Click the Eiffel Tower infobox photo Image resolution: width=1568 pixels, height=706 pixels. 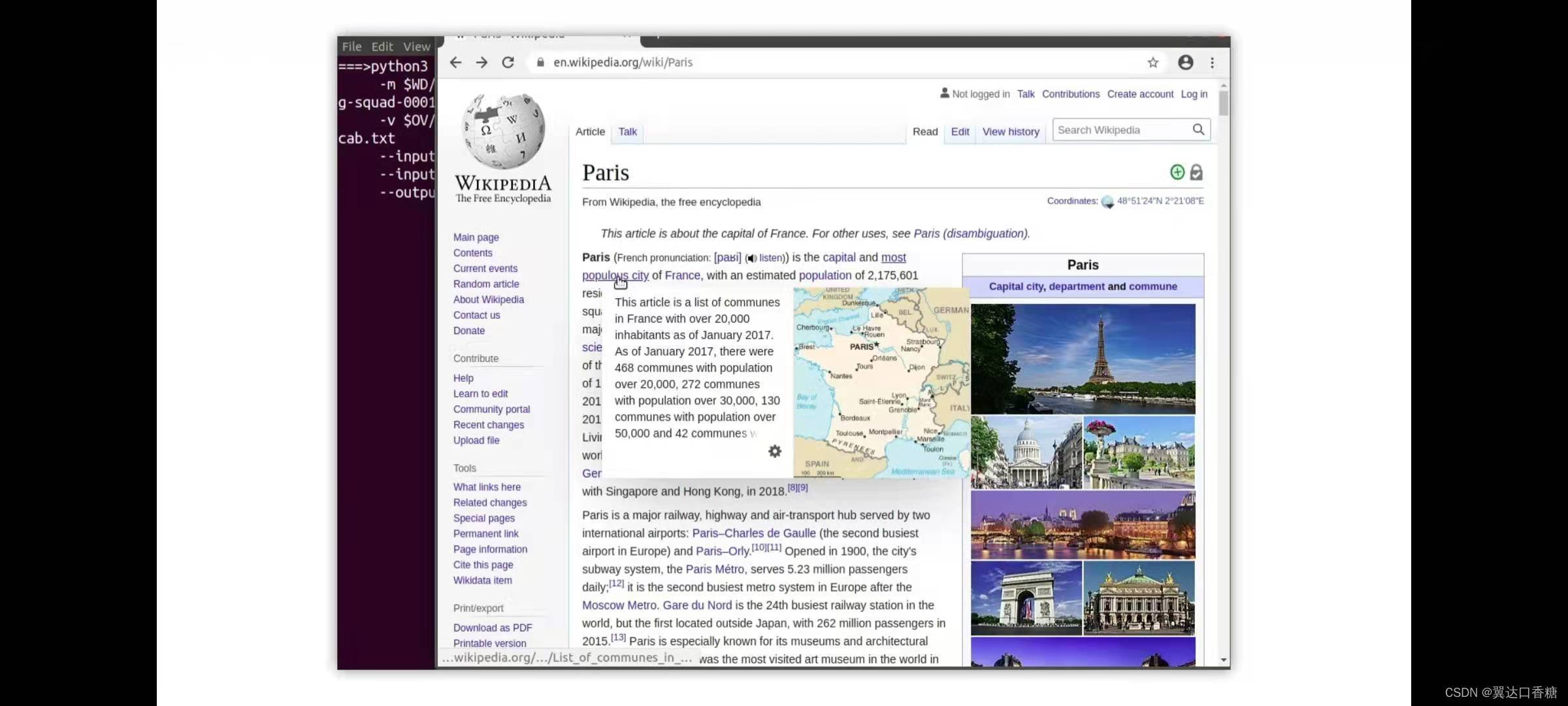point(1083,359)
